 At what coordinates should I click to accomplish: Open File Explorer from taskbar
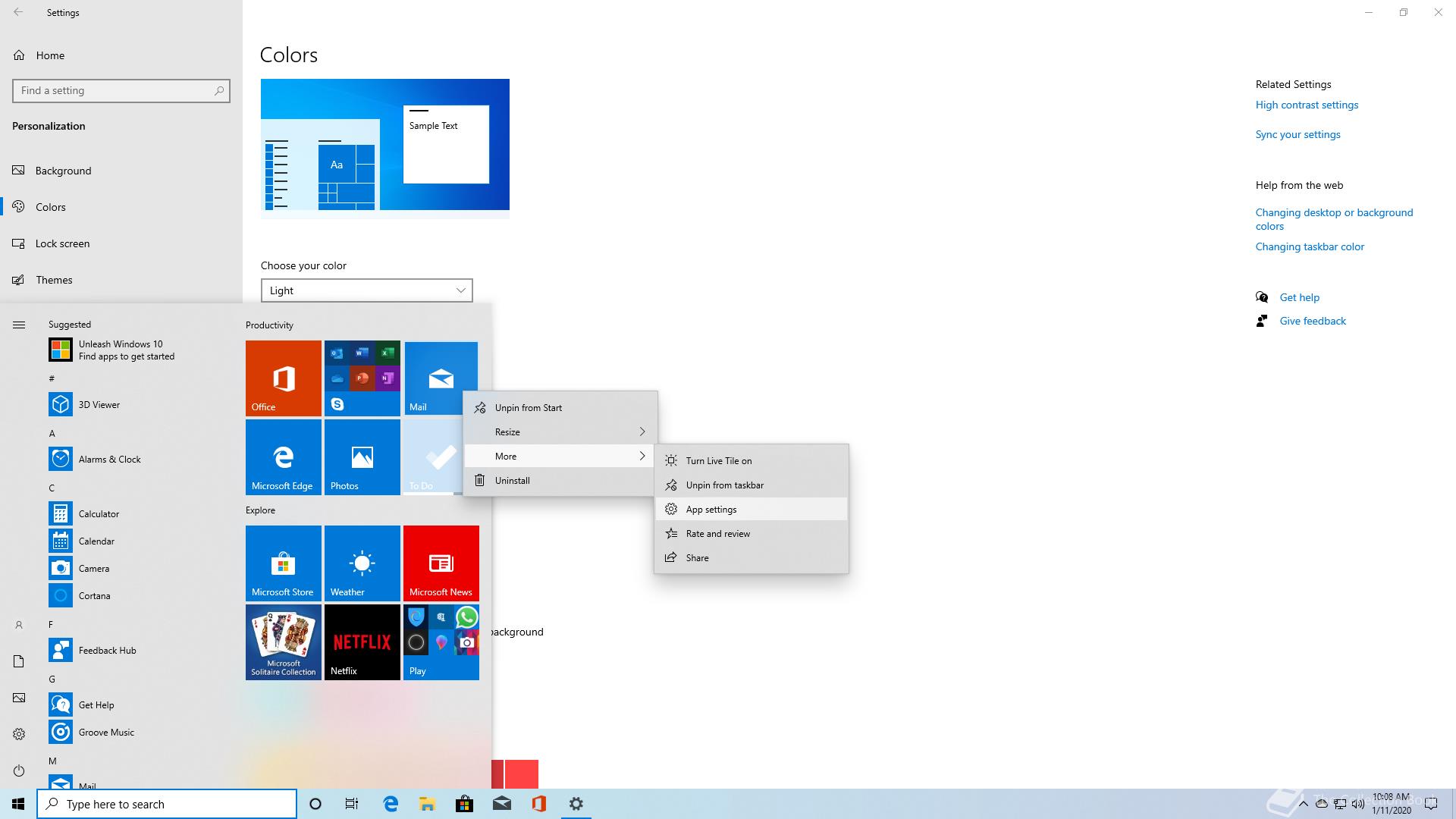(x=428, y=804)
